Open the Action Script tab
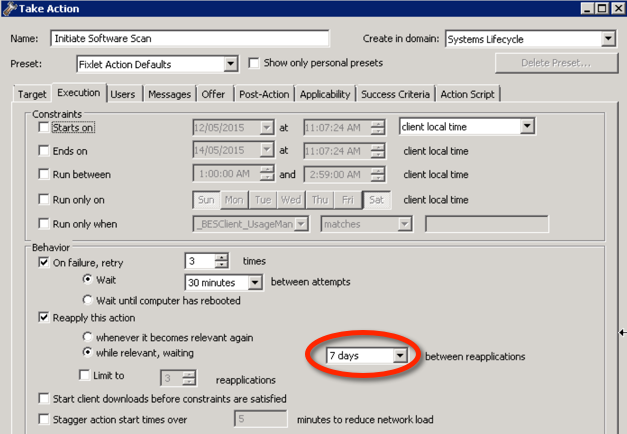 click(x=468, y=94)
